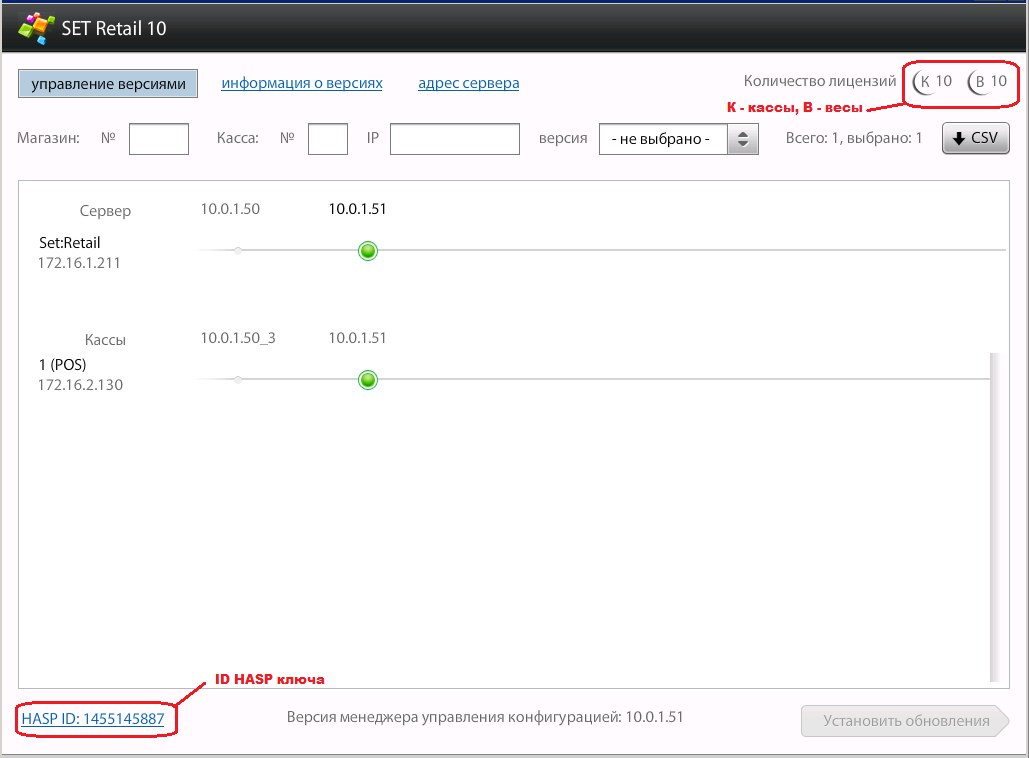Open the HASP ID: 1455145887 link
Viewport: 1029px width, 758px height.
(x=93, y=719)
